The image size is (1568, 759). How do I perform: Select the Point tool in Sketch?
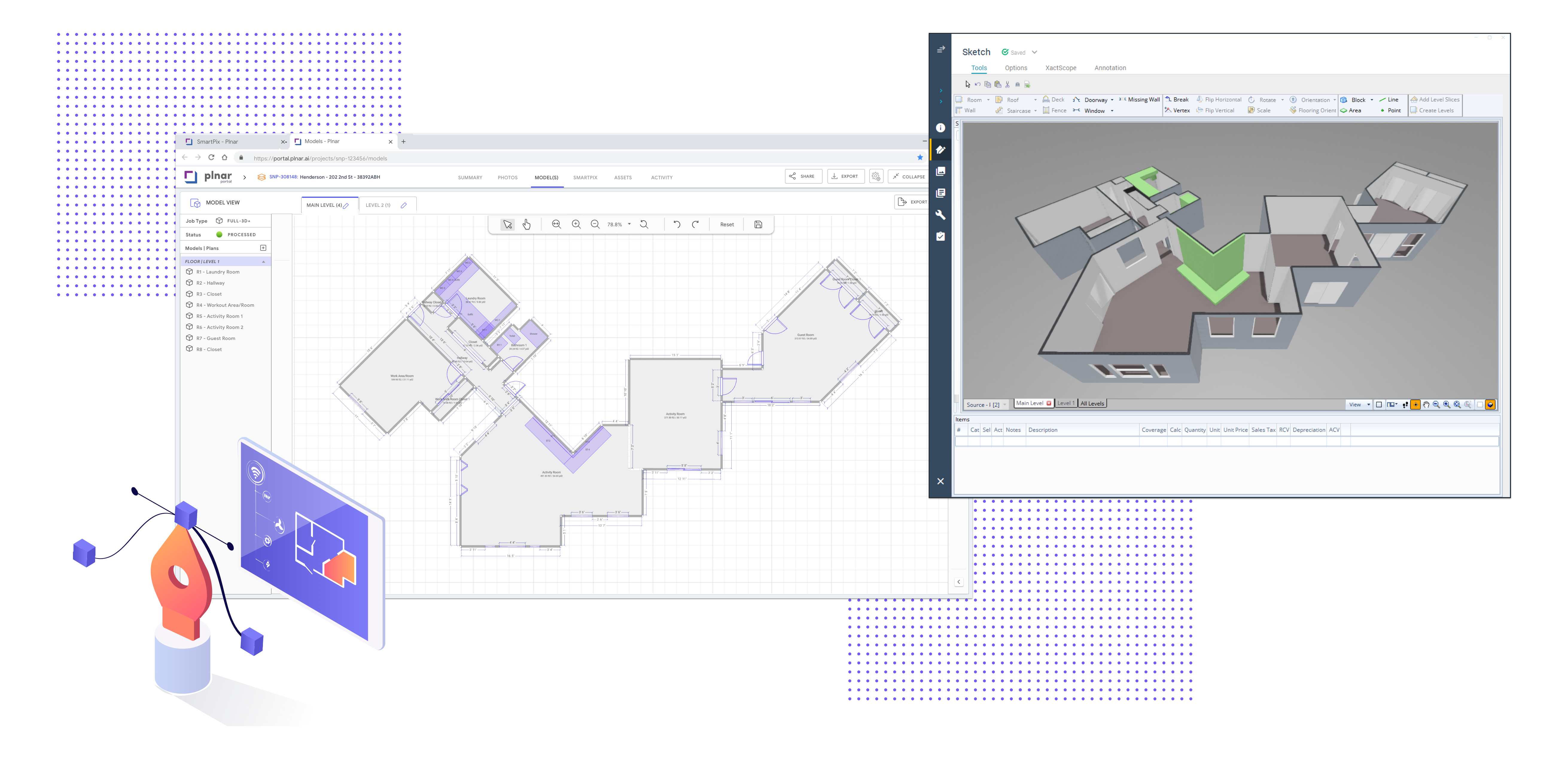[x=1391, y=110]
